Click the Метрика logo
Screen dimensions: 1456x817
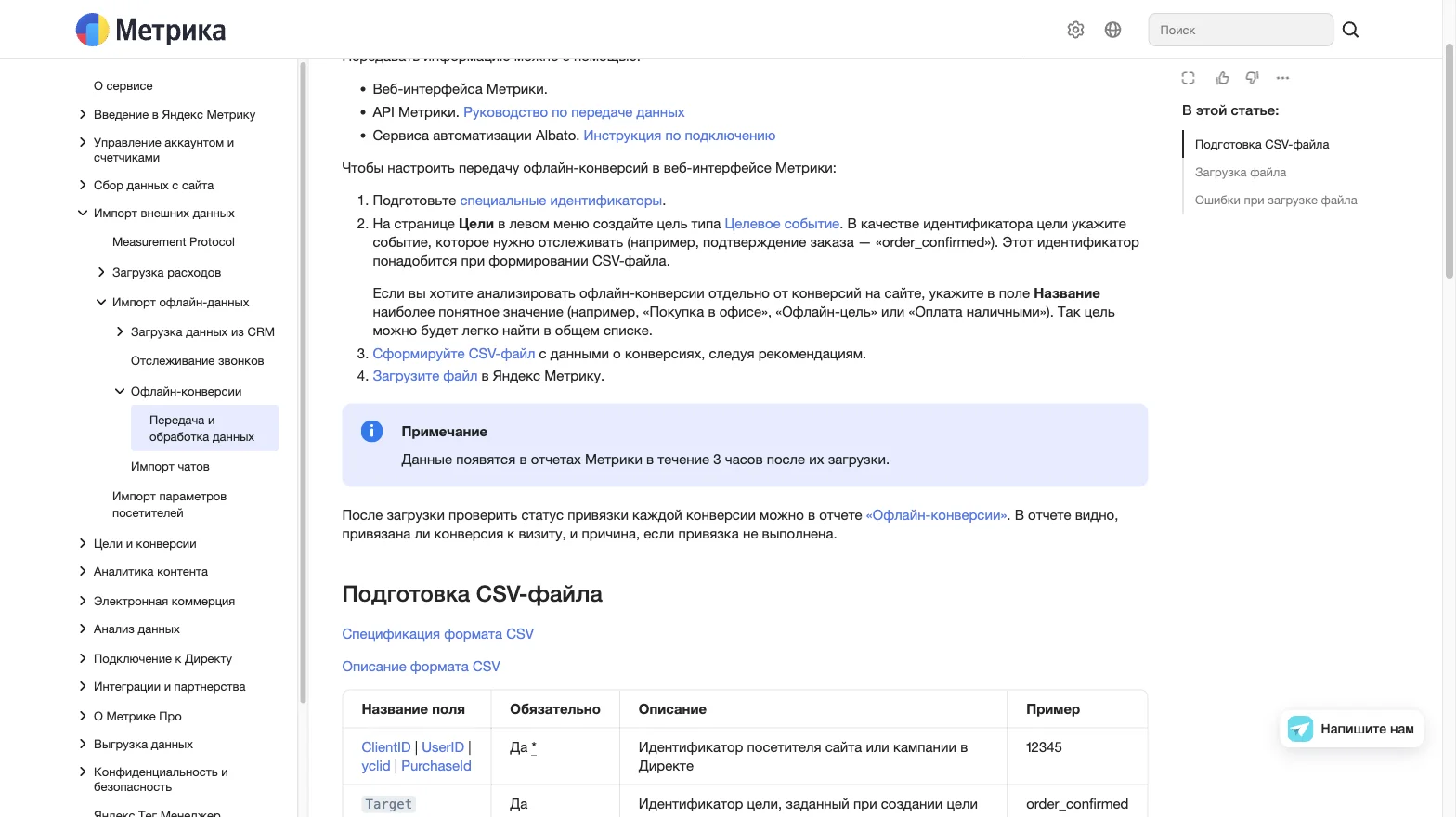[150, 30]
